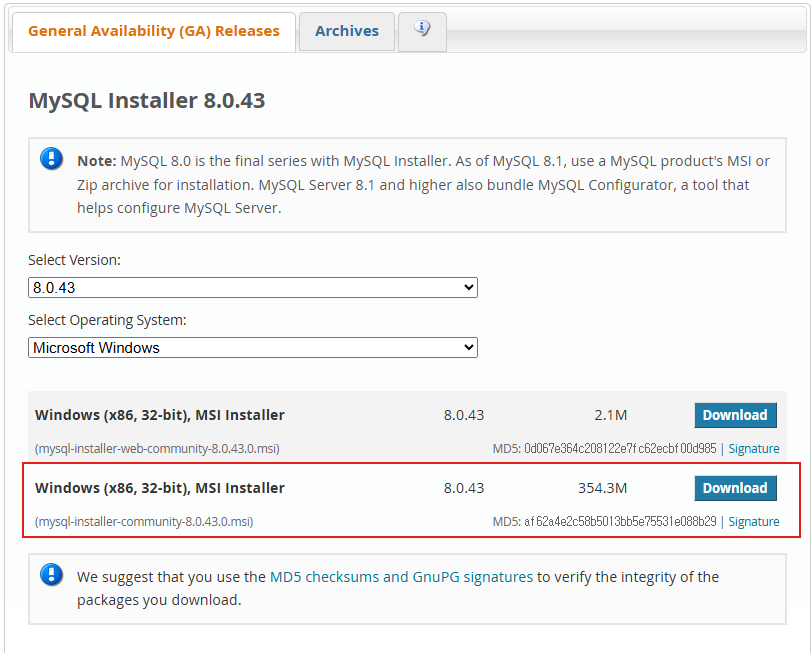Image resolution: width=811 pixels, height=653 pixels.
Task: Follow the MD5 checksums and GnuPG signatures link
Action: click(x=401, y=577)
